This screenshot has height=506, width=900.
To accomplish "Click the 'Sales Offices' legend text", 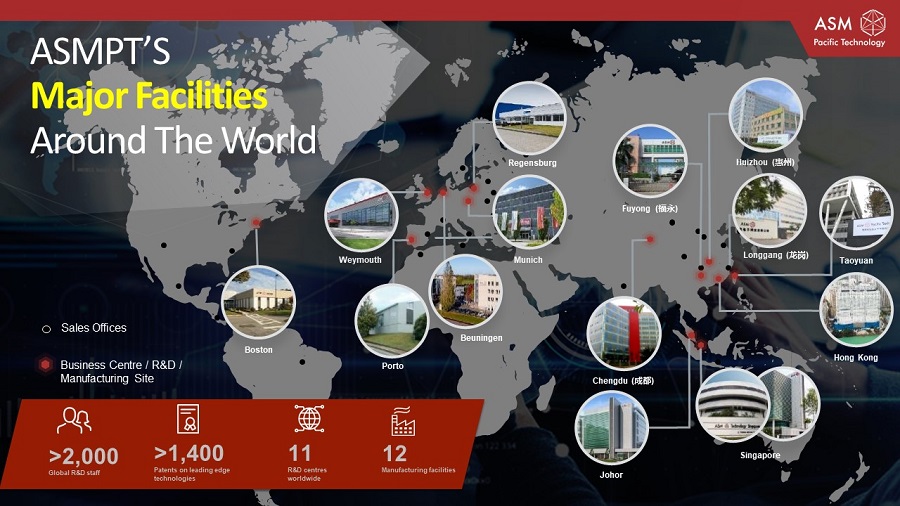I will (x=94, y=328).
